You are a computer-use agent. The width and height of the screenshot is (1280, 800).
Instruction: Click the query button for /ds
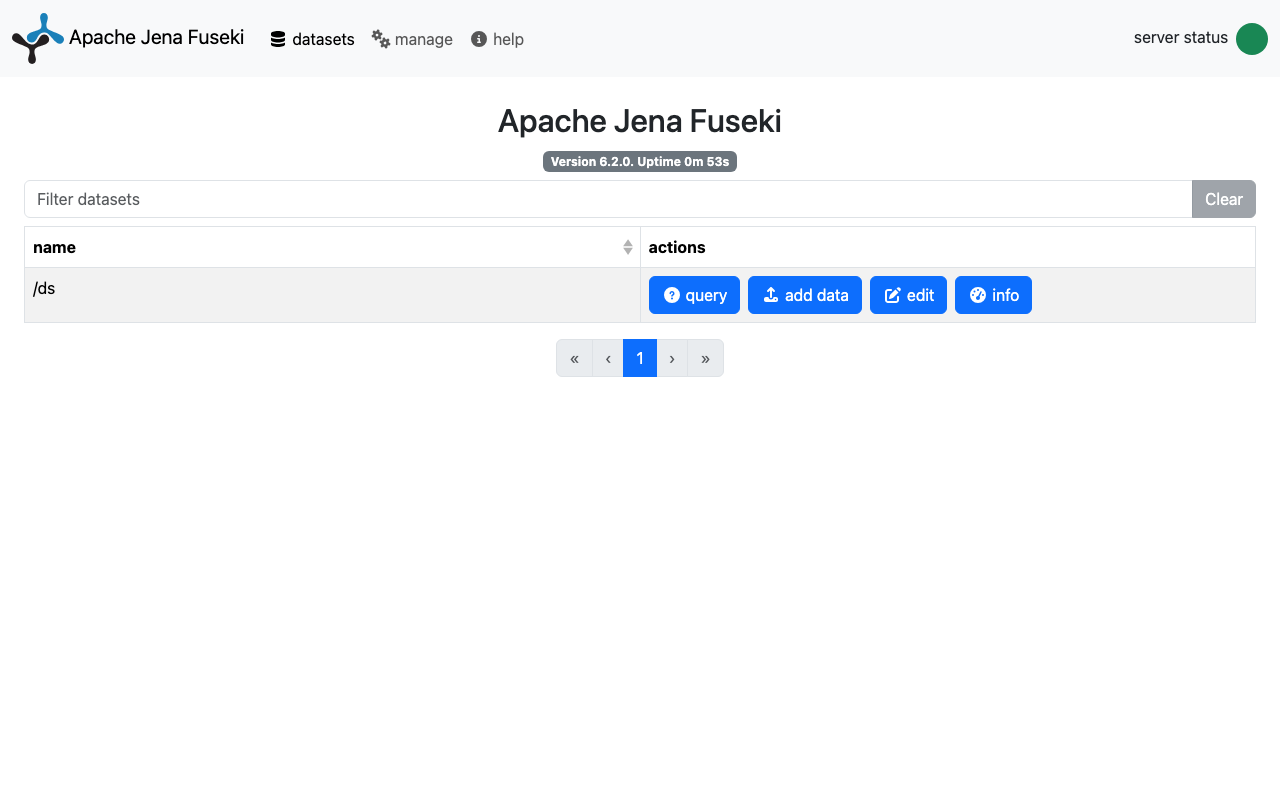point(694,295)
